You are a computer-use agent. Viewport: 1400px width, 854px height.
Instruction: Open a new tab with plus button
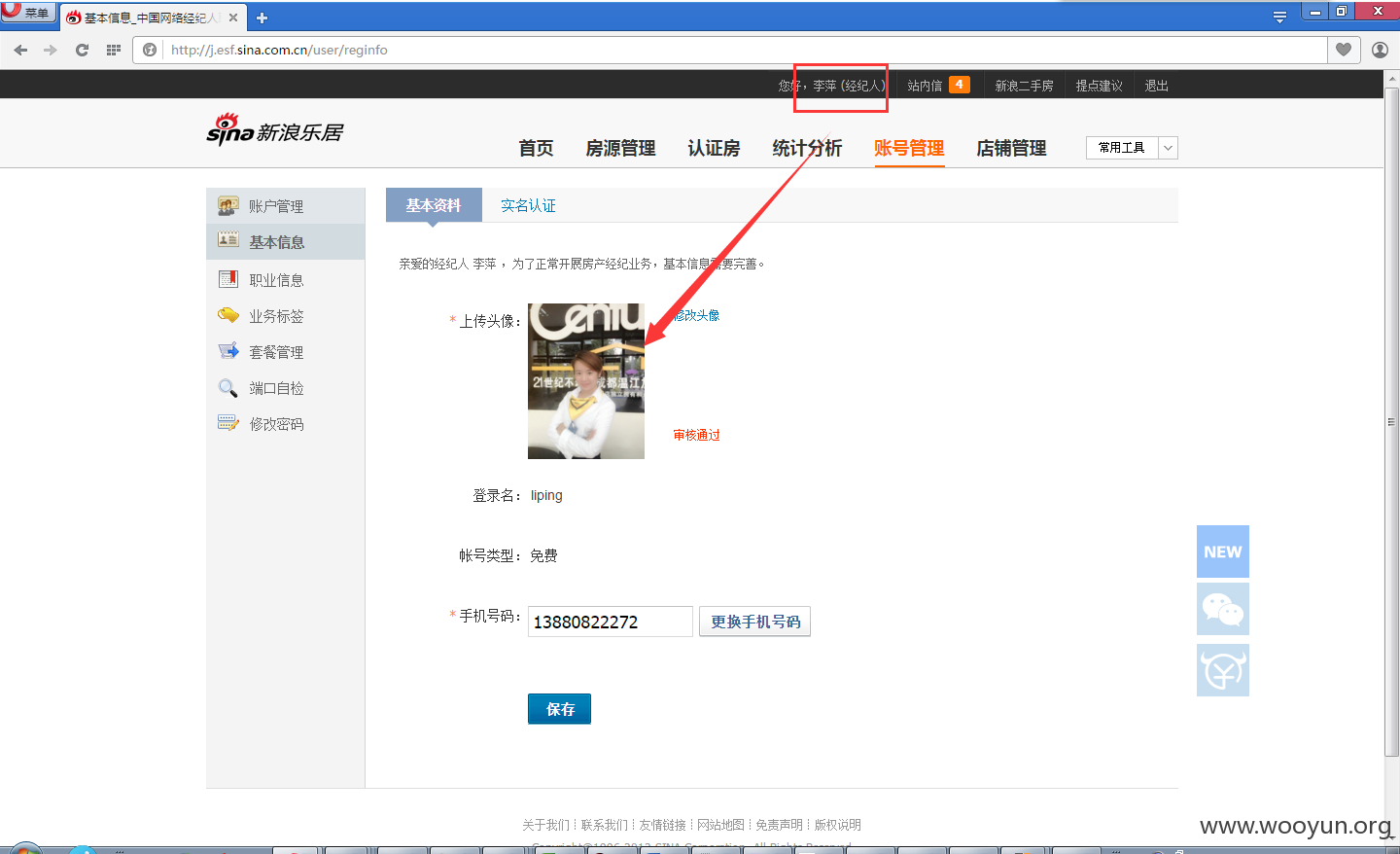click(x=262, y=18)
